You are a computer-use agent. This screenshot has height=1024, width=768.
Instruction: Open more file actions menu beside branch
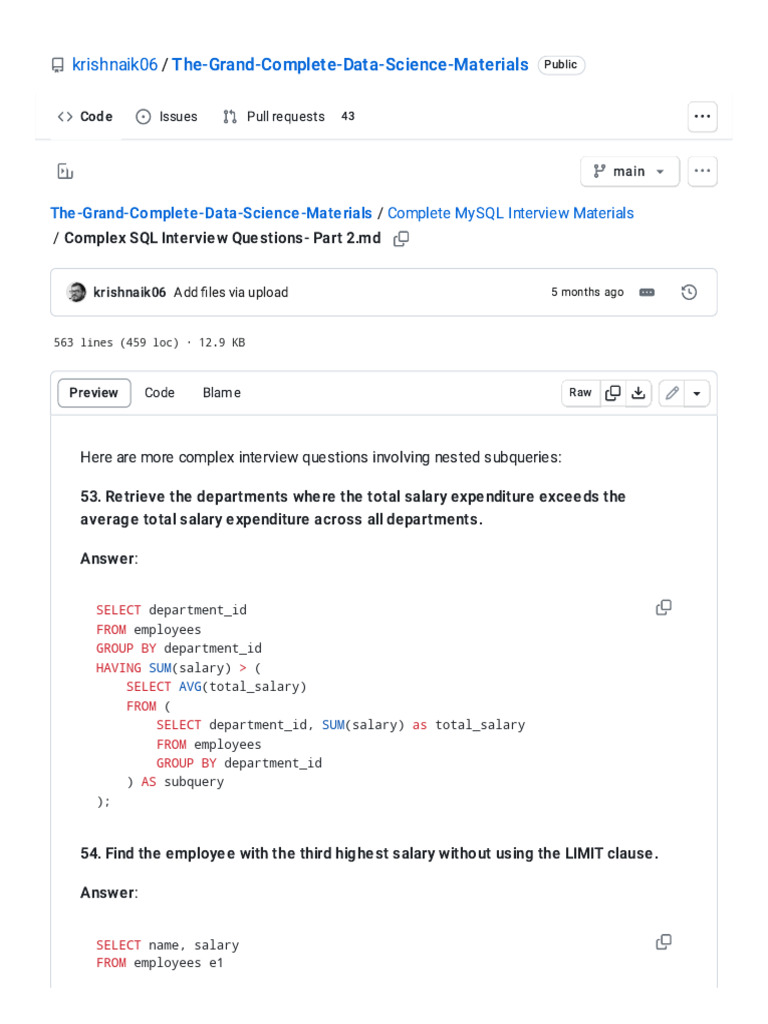click(x=702, y=171)
